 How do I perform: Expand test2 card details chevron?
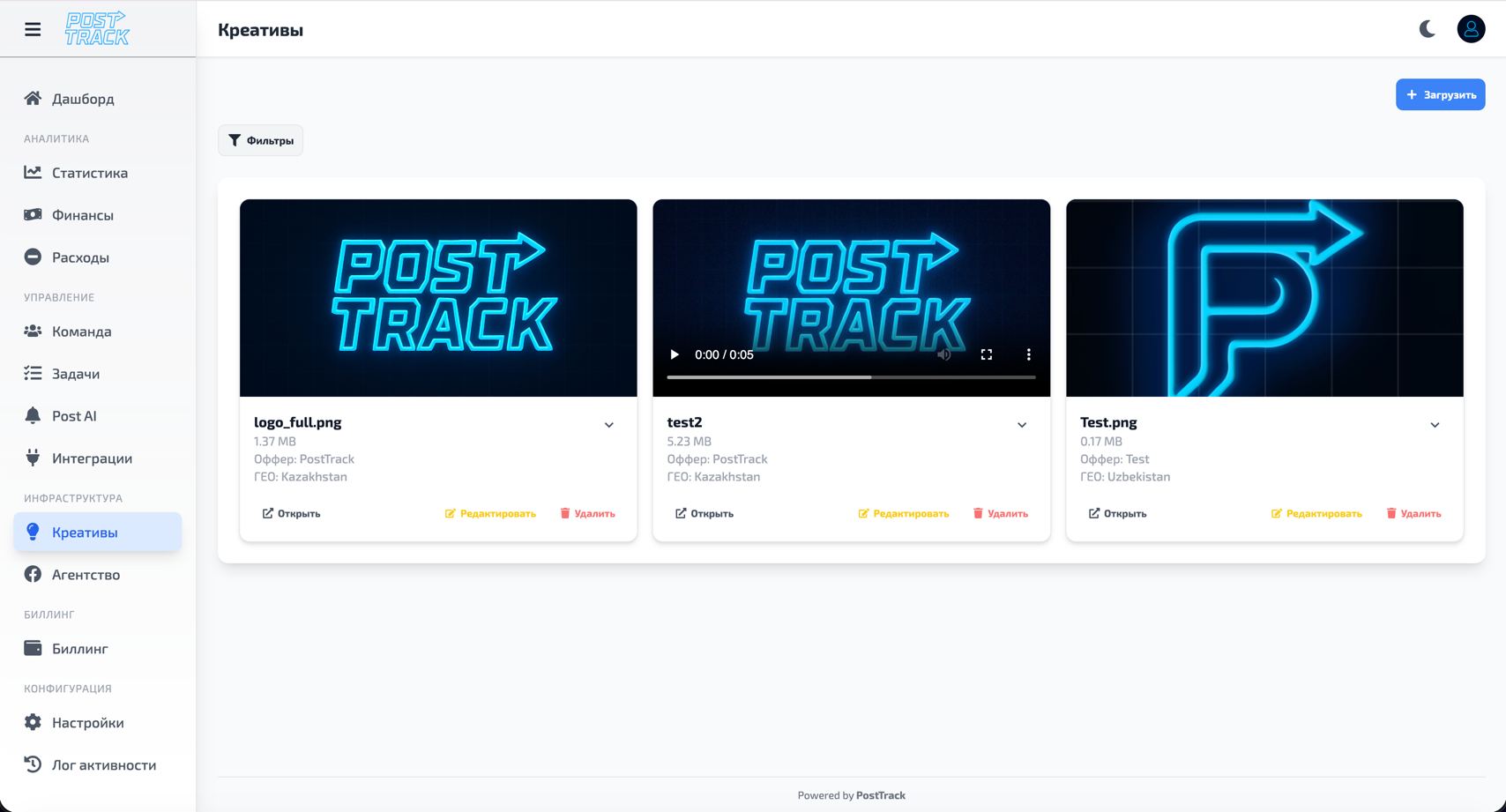1022,425
